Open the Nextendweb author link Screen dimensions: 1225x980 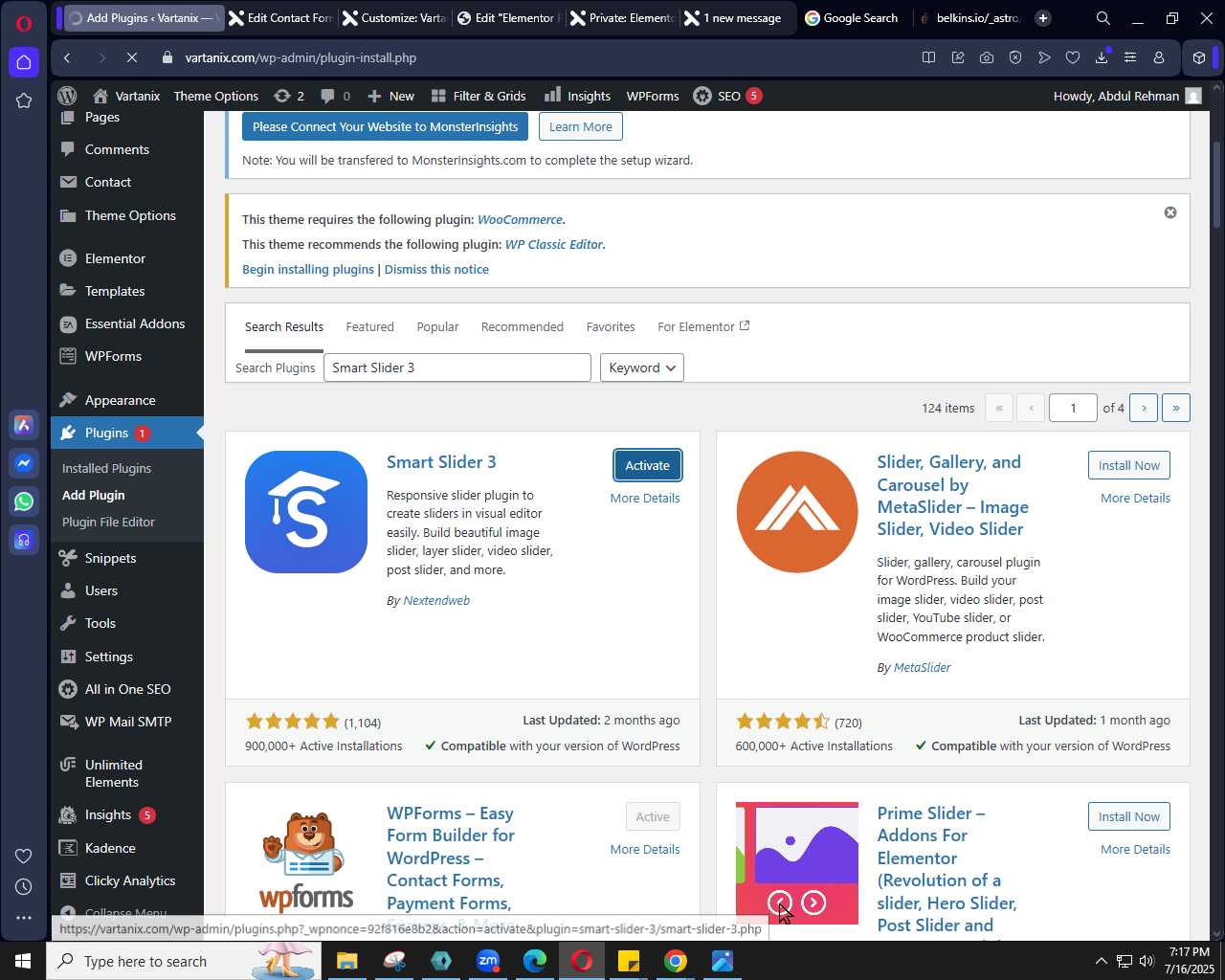pyautogui.click(x=436, y=600)
